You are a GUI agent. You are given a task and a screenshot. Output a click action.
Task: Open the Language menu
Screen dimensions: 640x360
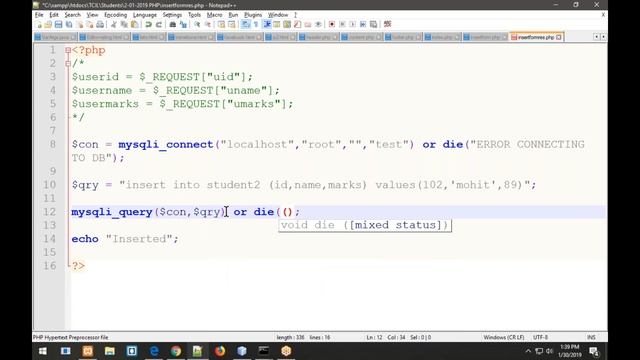click(x=144, y=15)
